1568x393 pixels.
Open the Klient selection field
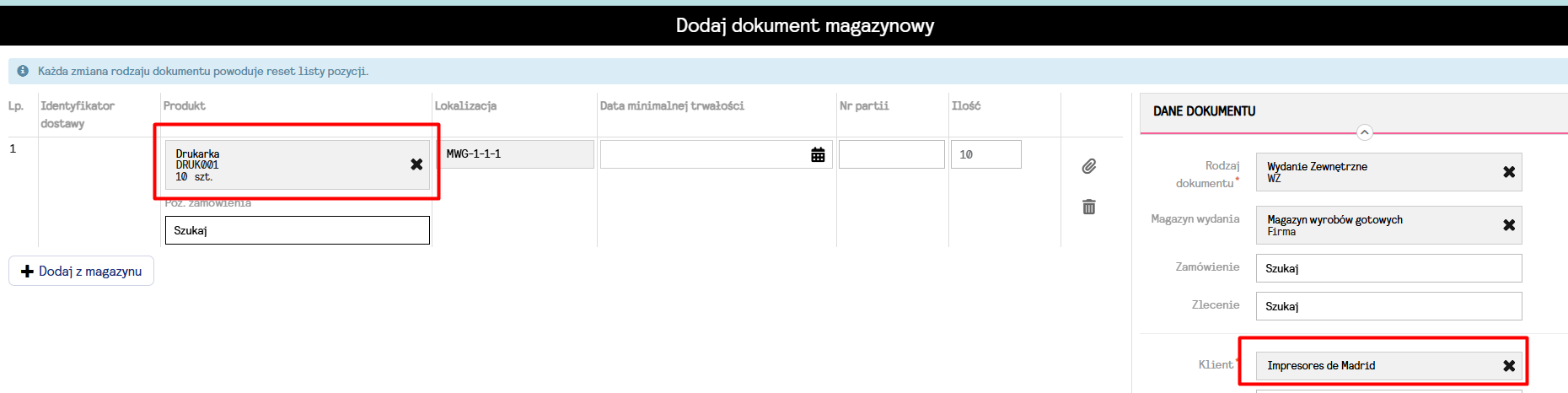pyautogui.click(x=1374, y=366)
